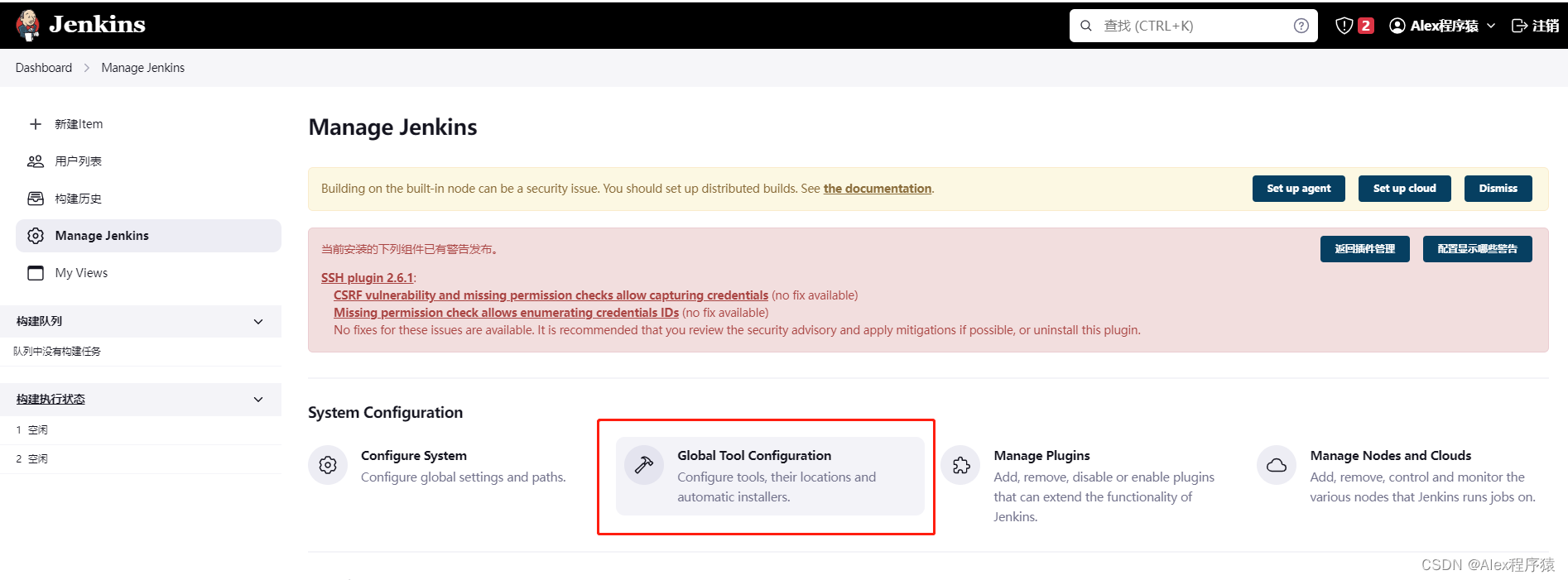
Task: Click the Jenkins butler logo icon
Action: [x=28, y=26]
